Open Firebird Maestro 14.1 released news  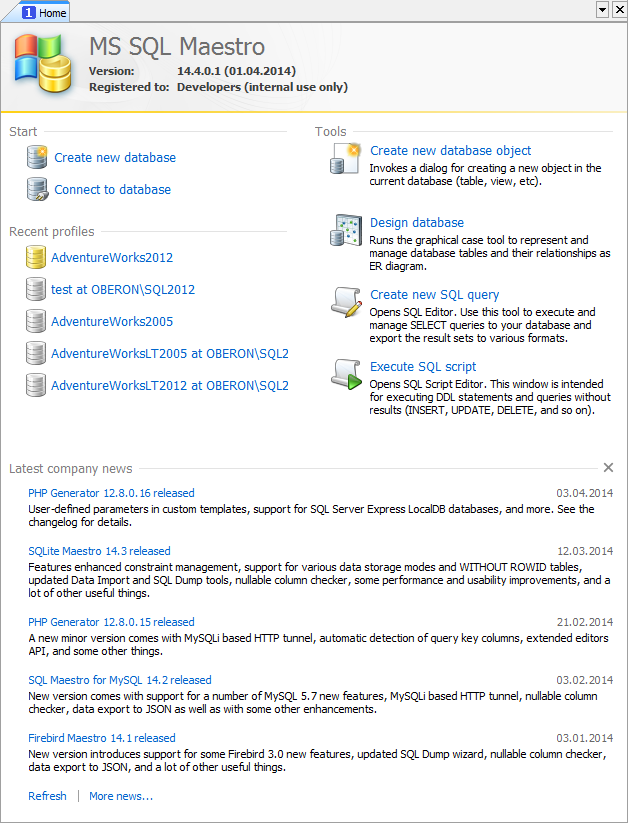101,738
